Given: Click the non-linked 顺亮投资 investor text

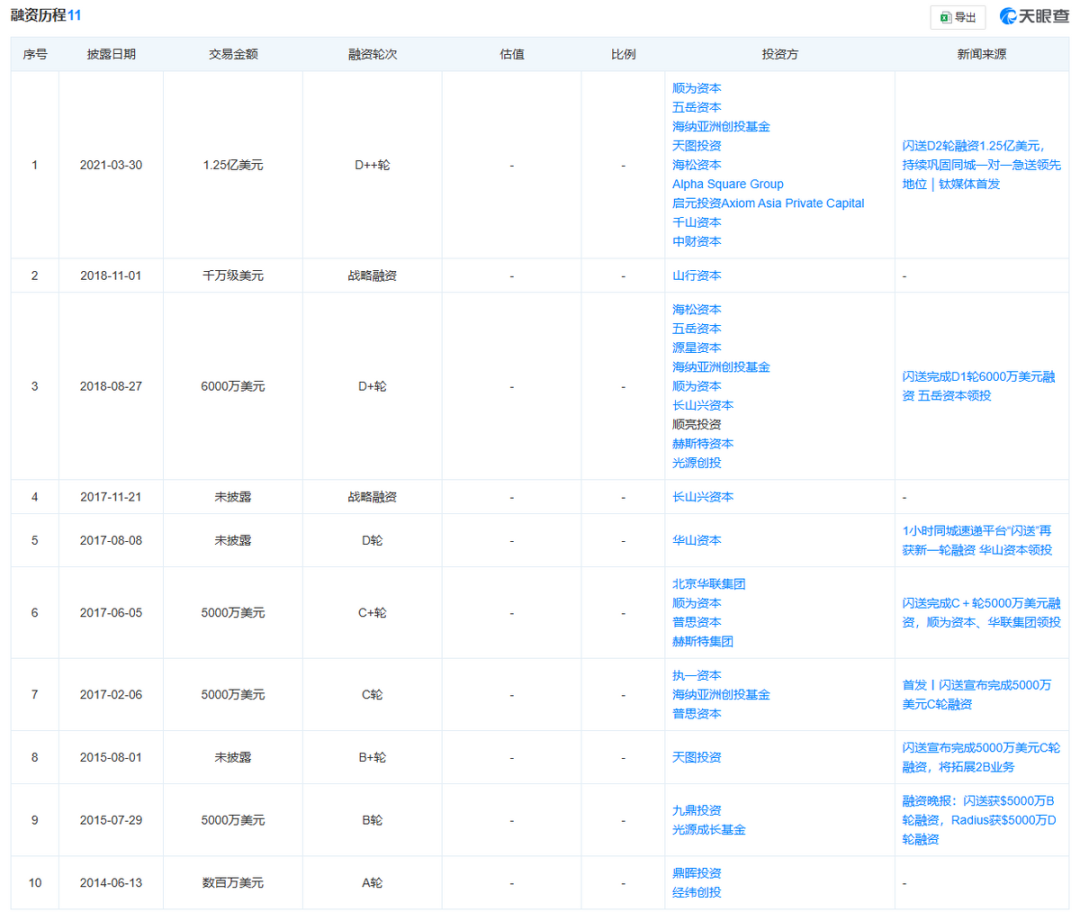Looking at the screenshot, I should point(696,424).
